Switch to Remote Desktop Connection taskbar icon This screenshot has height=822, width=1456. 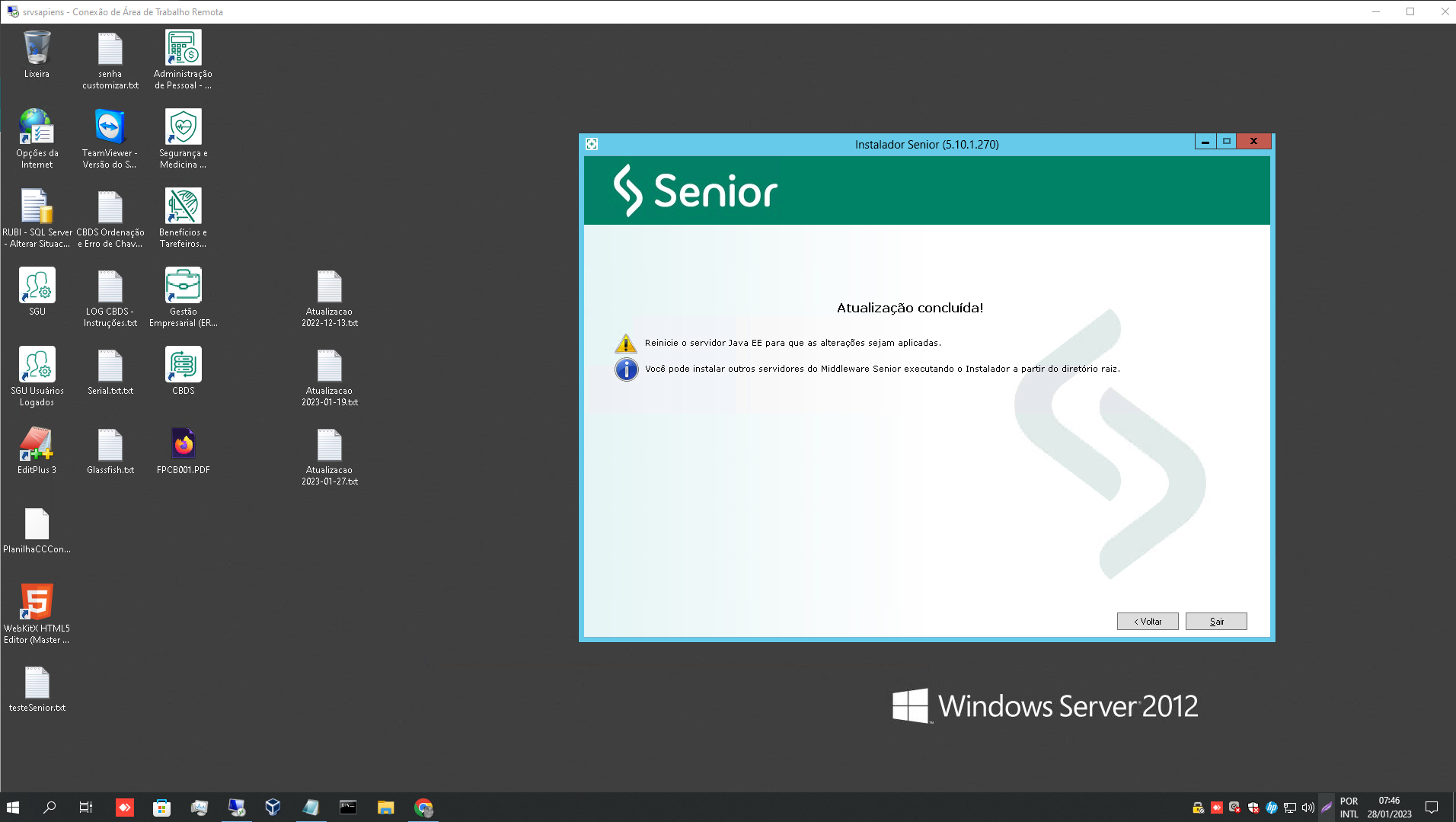pos(236,808)
